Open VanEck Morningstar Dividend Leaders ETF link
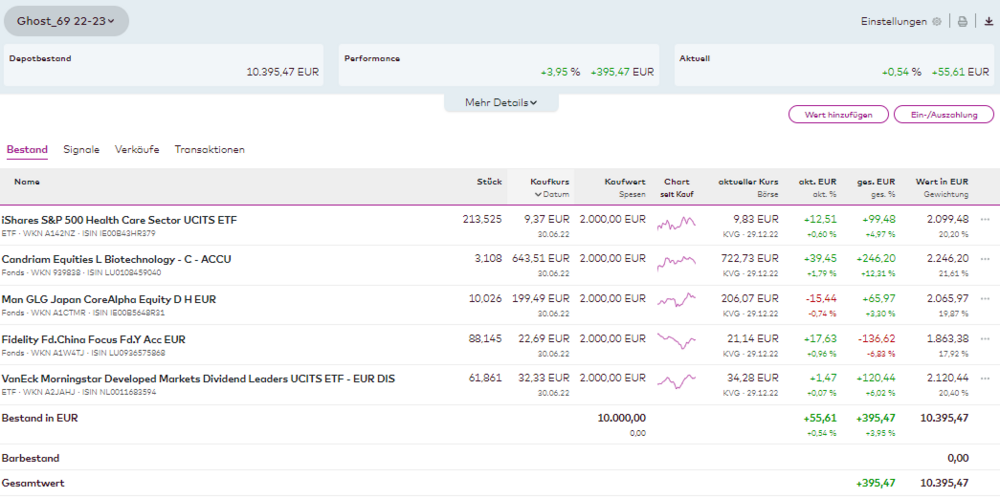1000x498 pixels. [x=198, y=379]
